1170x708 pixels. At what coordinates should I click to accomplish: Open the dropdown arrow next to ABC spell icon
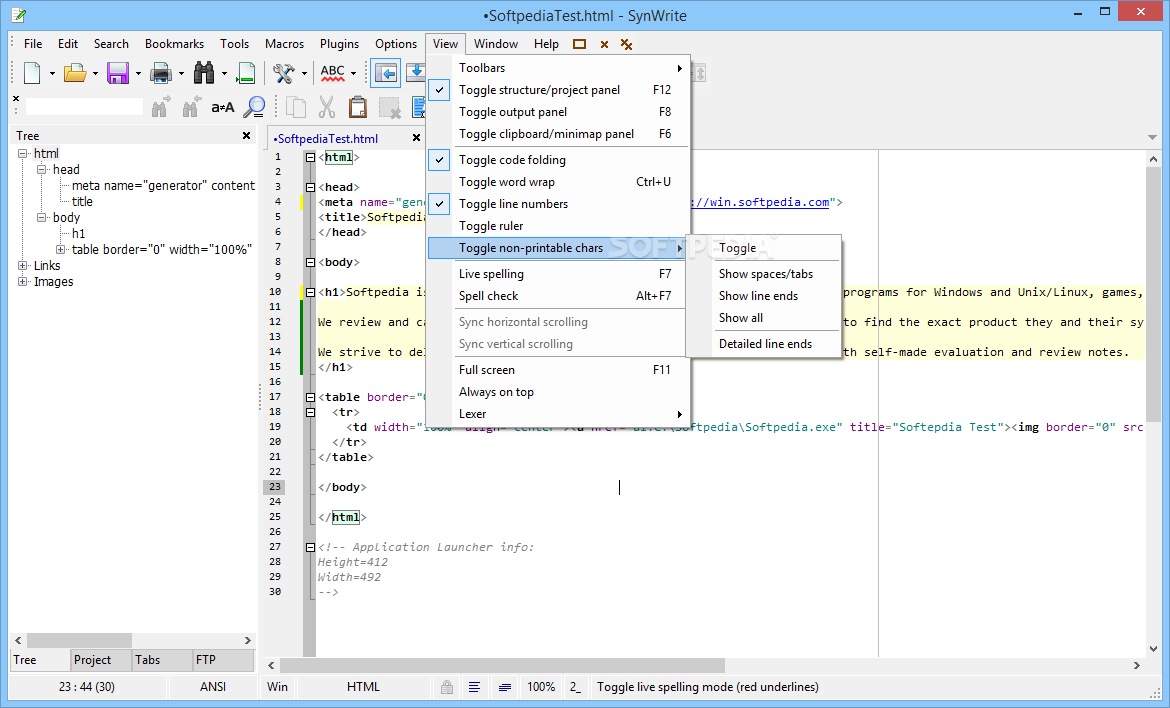(354, 73)
